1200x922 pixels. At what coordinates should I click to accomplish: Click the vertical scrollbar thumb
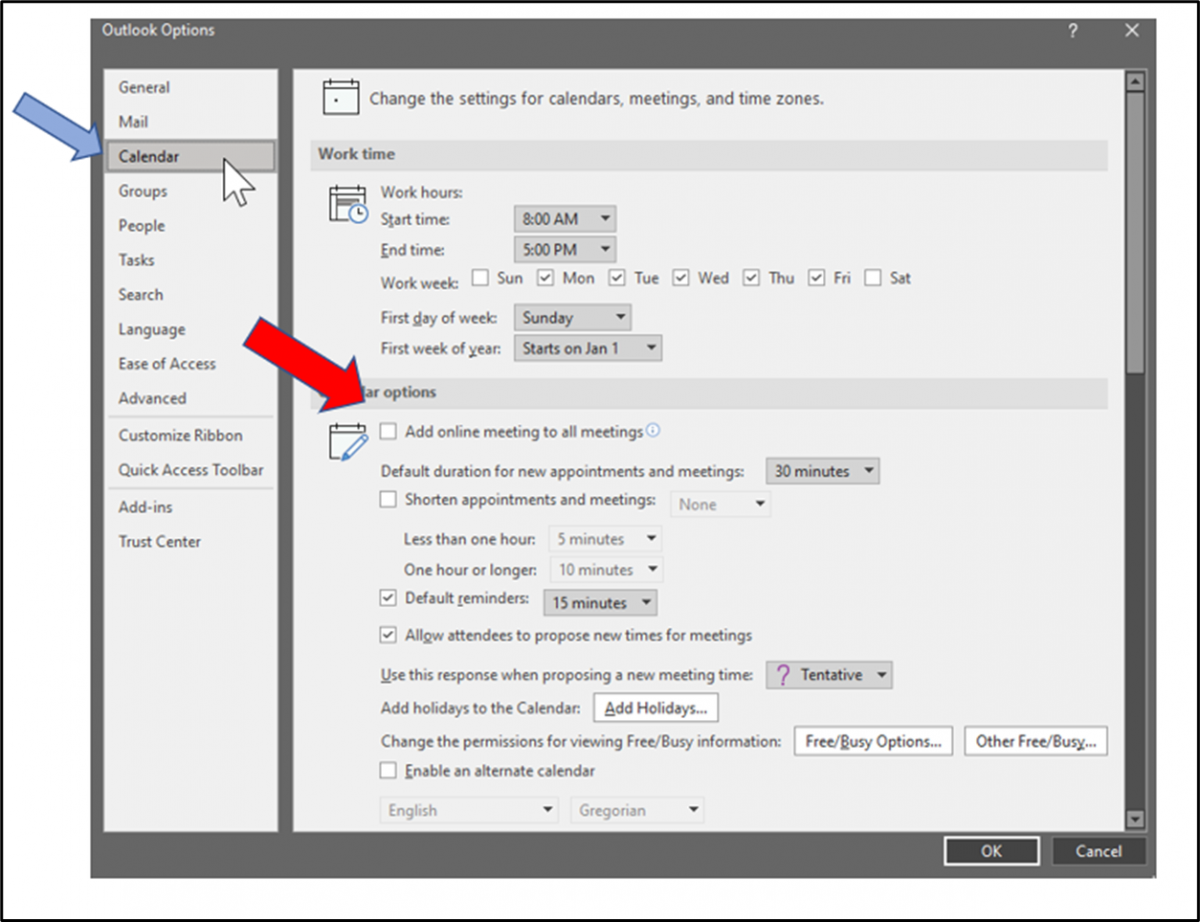pyautogui.click(x=1135, y=234)
